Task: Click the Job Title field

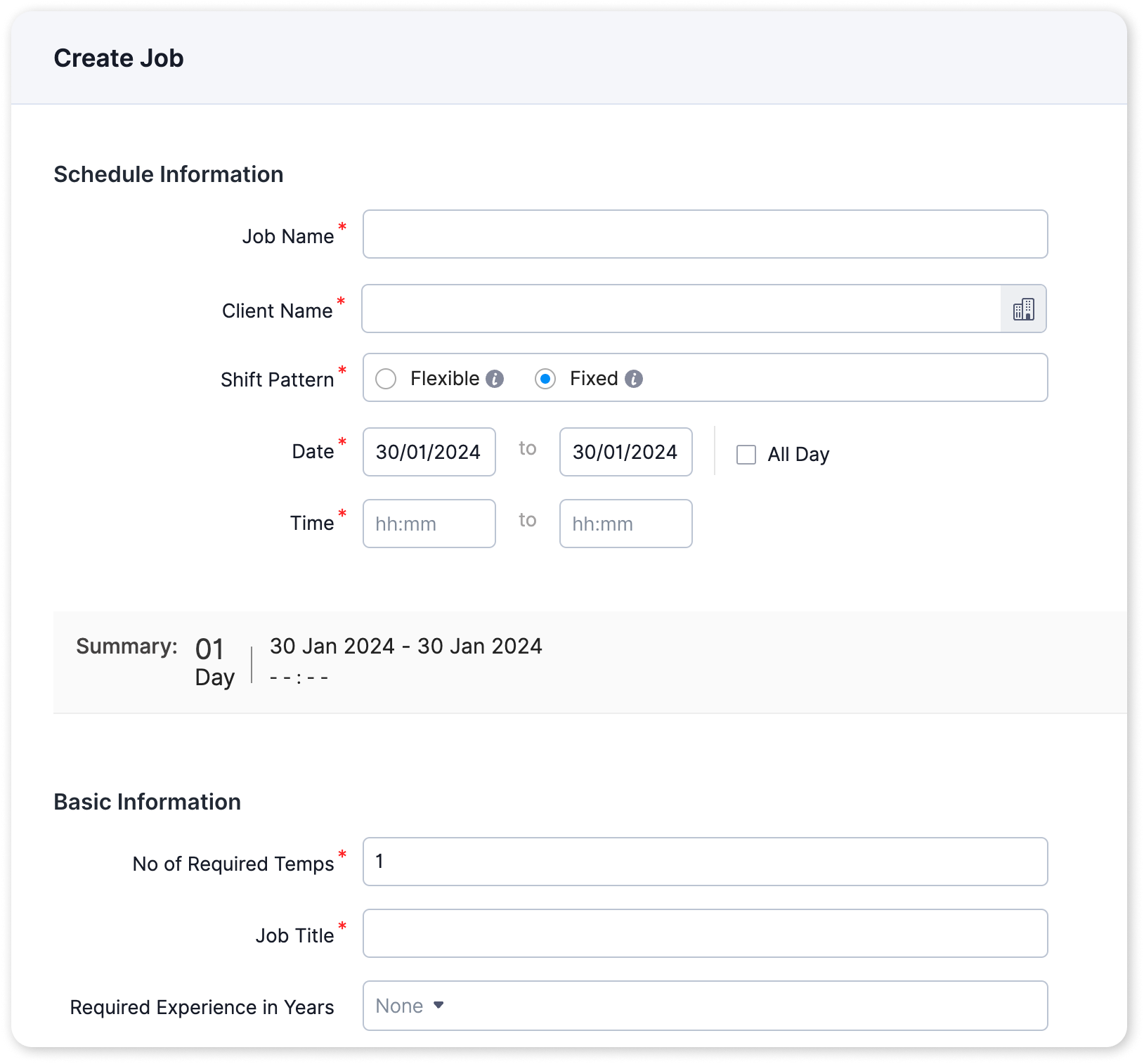Action: [705, 933]
